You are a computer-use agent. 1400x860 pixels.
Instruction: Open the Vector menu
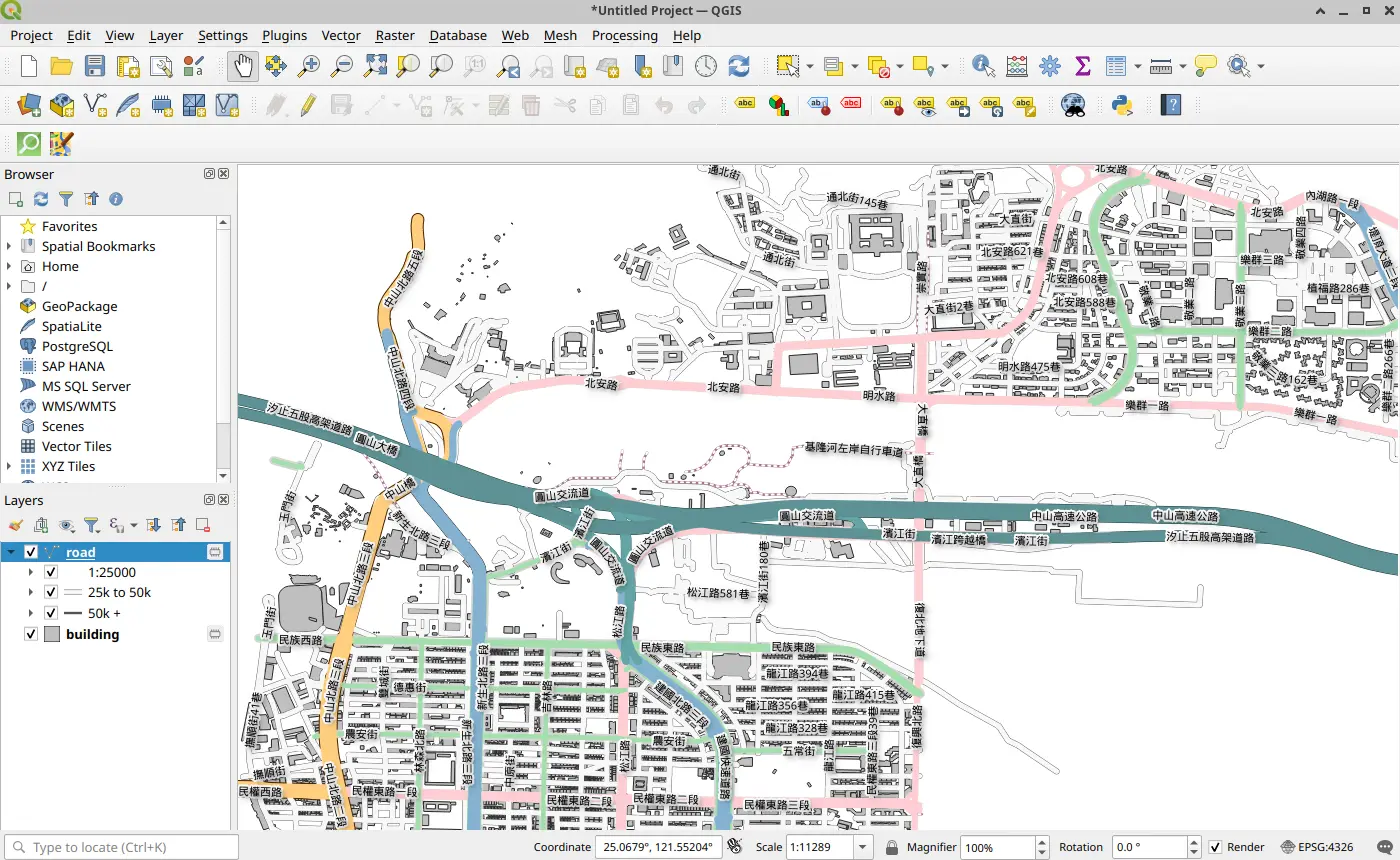point(340,35)
